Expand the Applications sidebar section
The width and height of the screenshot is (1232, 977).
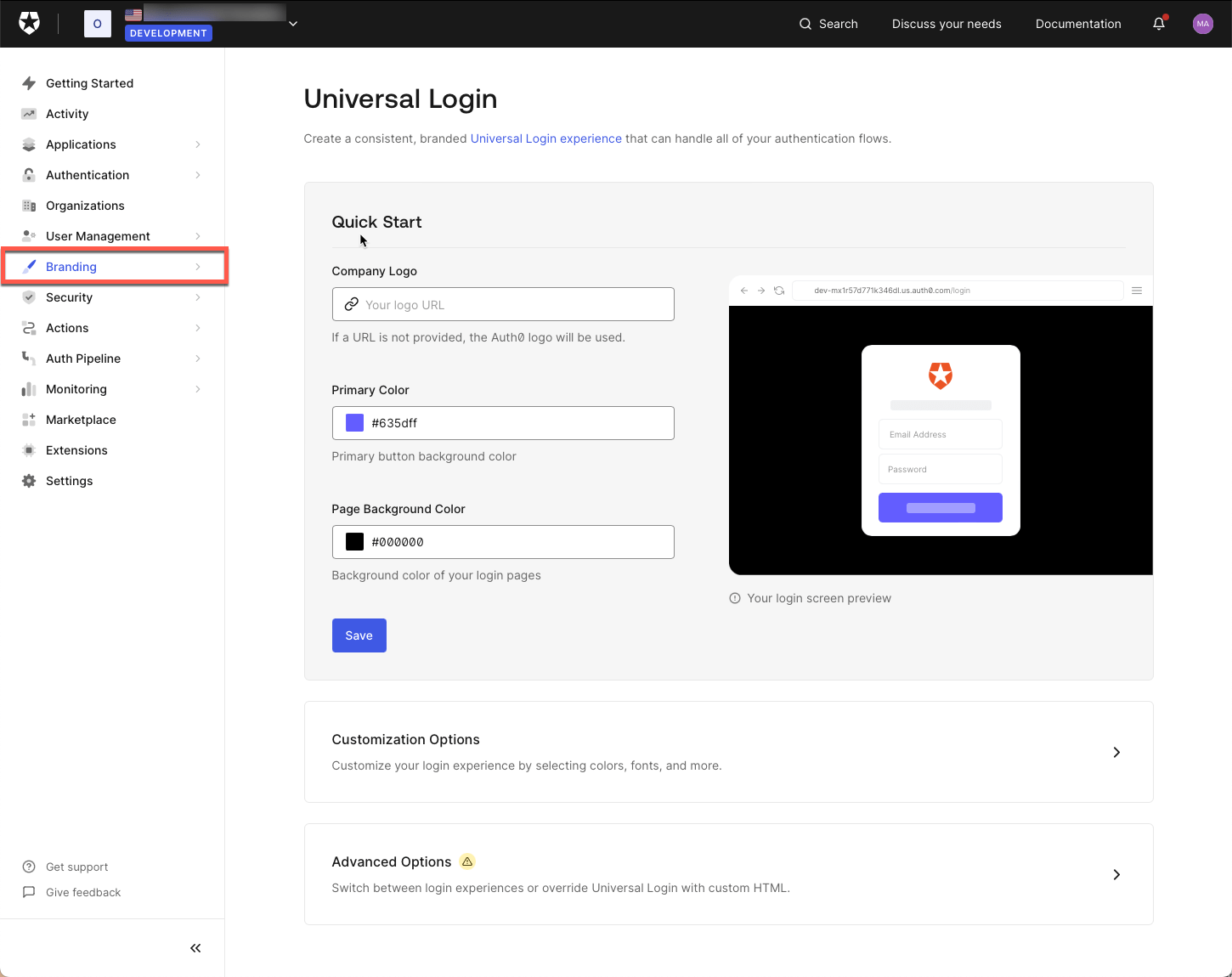197,144
